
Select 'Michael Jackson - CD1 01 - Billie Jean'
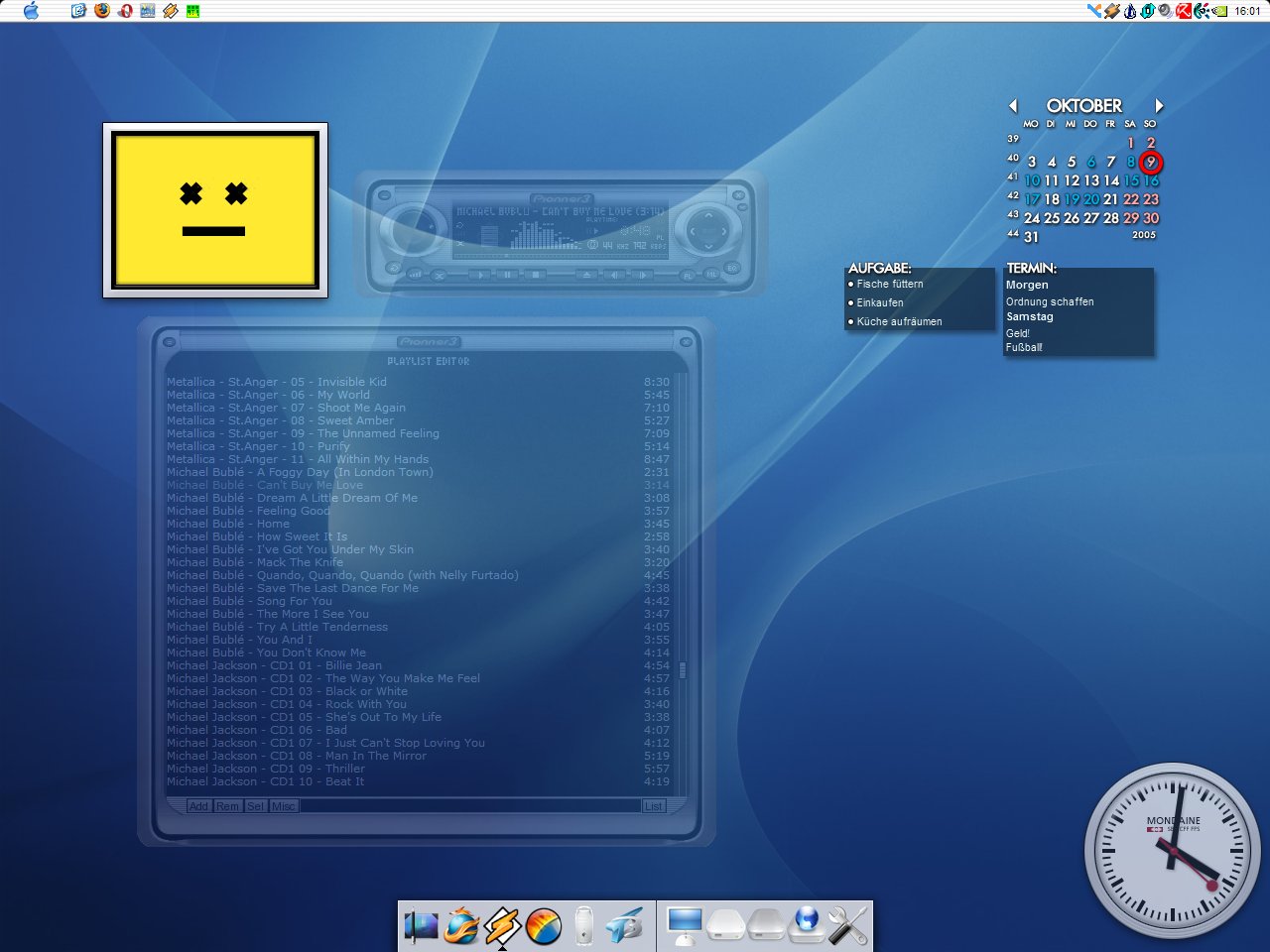(418, 665)
